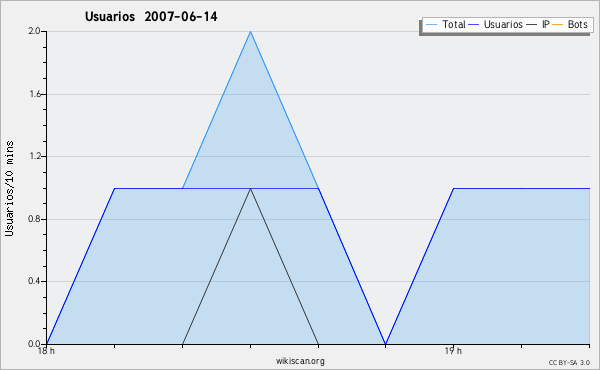Click the Total line peak at 2.0
The width and height of the screenshot is (600, 370).
[x=250, y=31]
